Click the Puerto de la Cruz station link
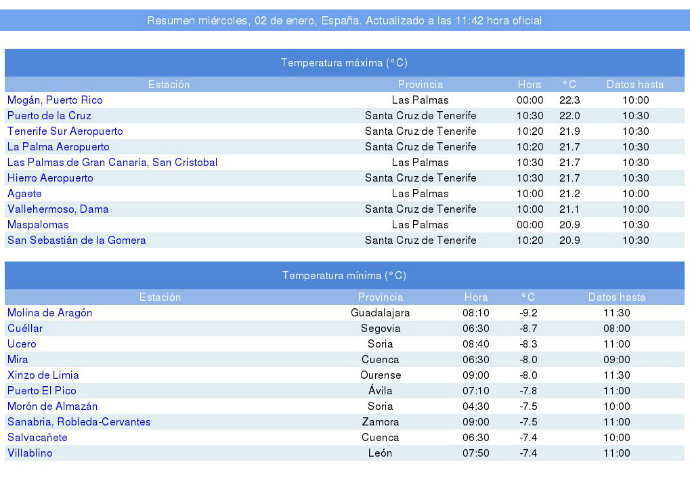690x500 pixels. point(49,116)
